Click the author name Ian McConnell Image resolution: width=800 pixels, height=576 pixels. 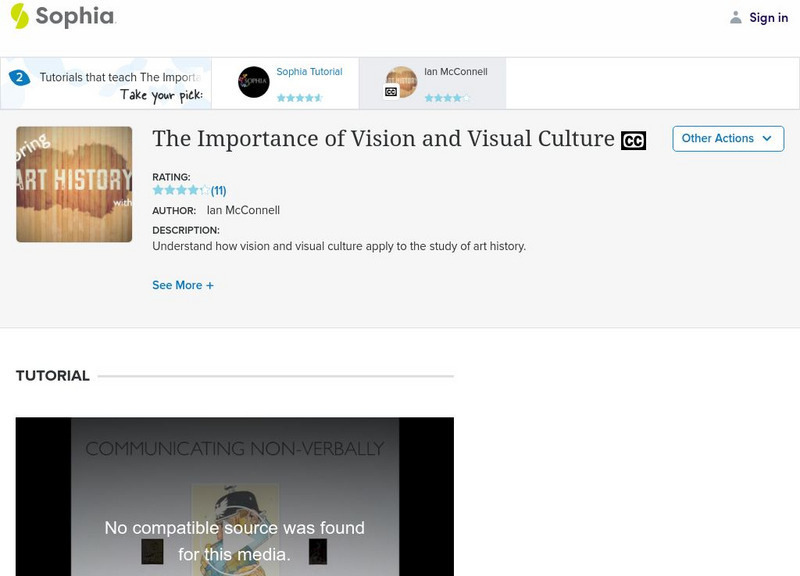pyautogui.click(x=243, y=210)
